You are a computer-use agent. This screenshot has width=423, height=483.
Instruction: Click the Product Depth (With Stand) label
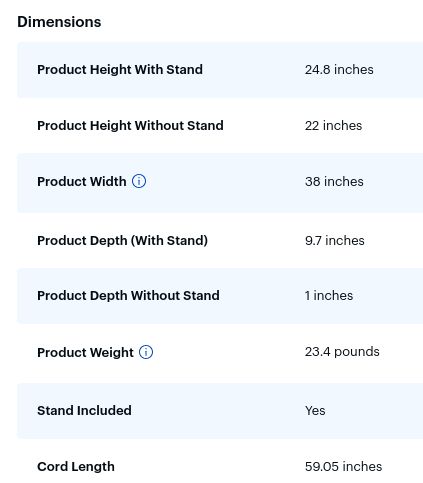122,240
